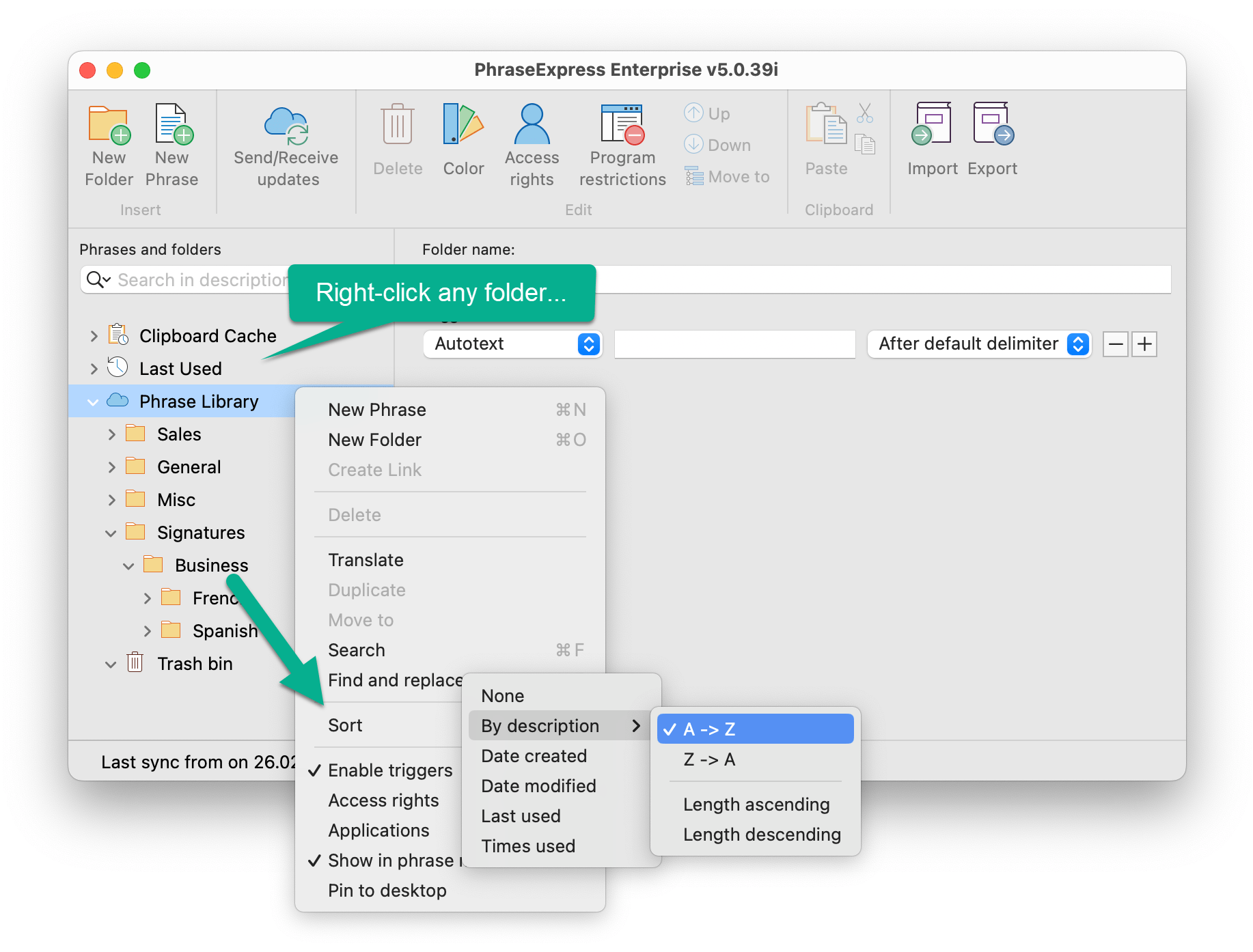This screenshot has height=952, width=1253.
Task: Click the Last Used clock icon
Action: tap(118, 367)
